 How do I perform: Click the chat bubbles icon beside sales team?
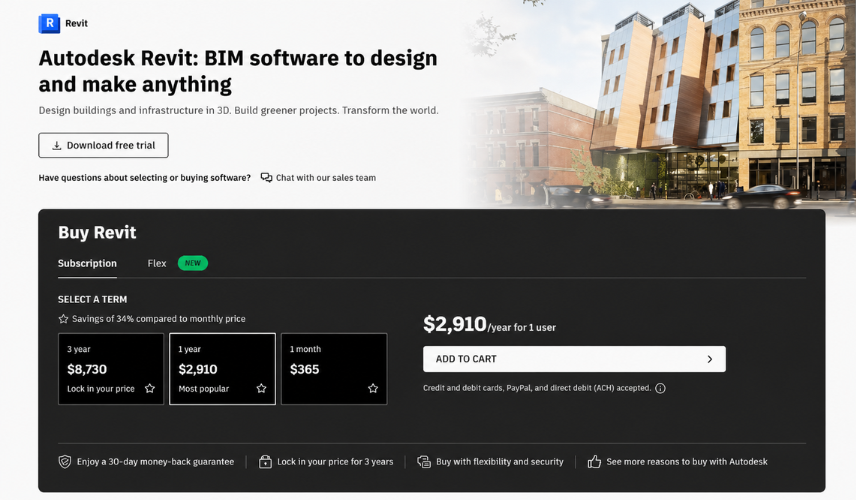(266, 177)
